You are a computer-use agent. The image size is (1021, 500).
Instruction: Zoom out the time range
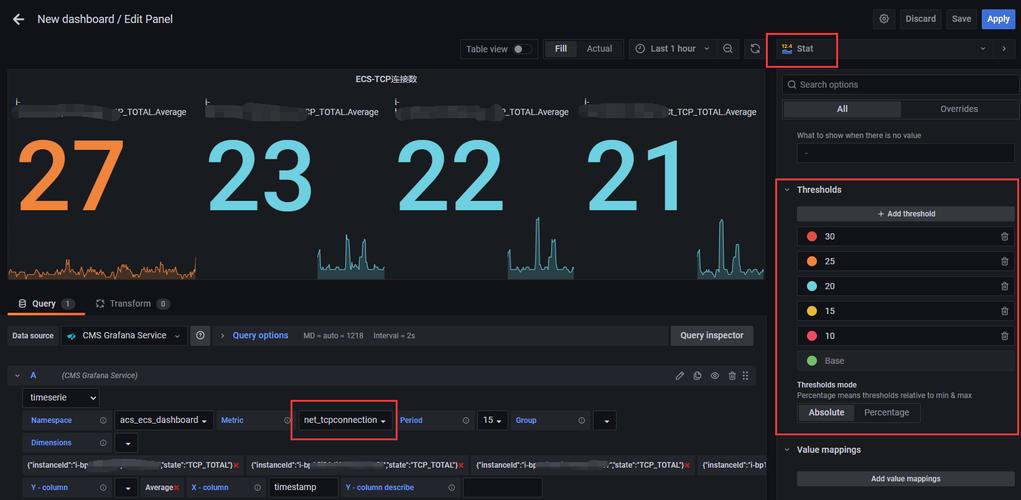[x=728, y=49]
